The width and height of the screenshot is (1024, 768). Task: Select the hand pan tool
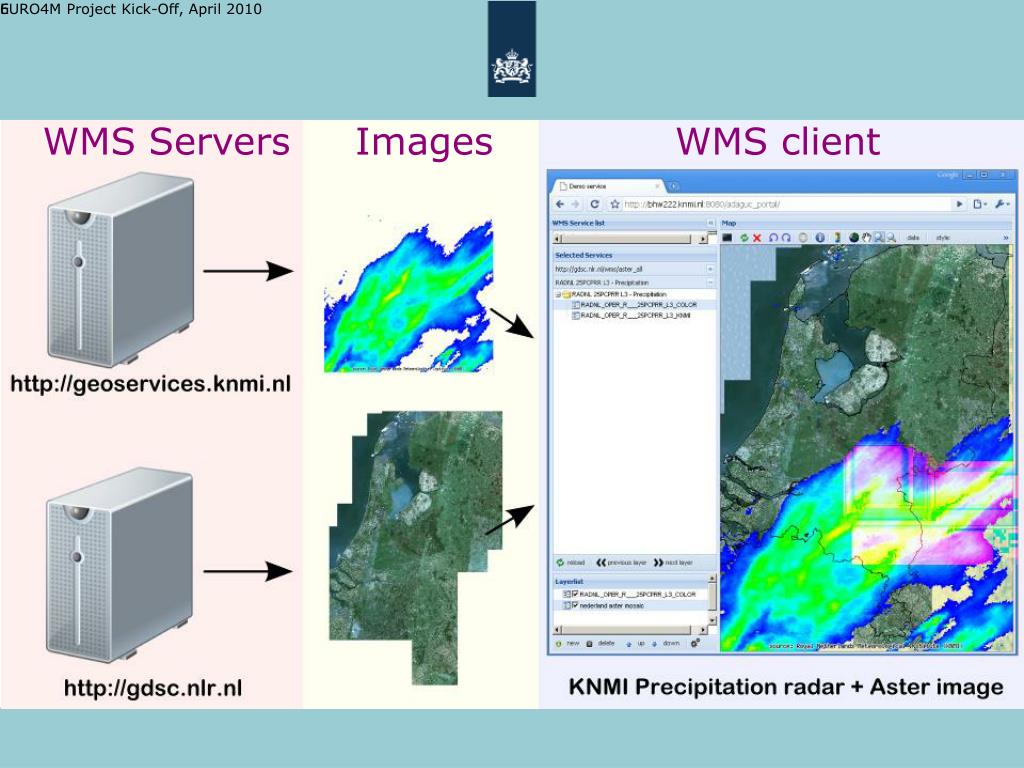(x=867, y=238)
